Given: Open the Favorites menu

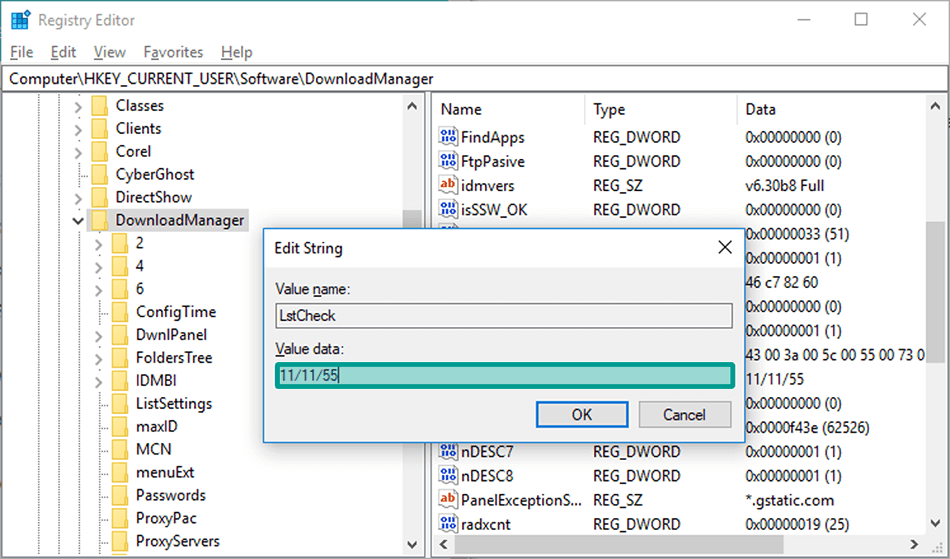Looking at the screenshot, I should 173,53.
